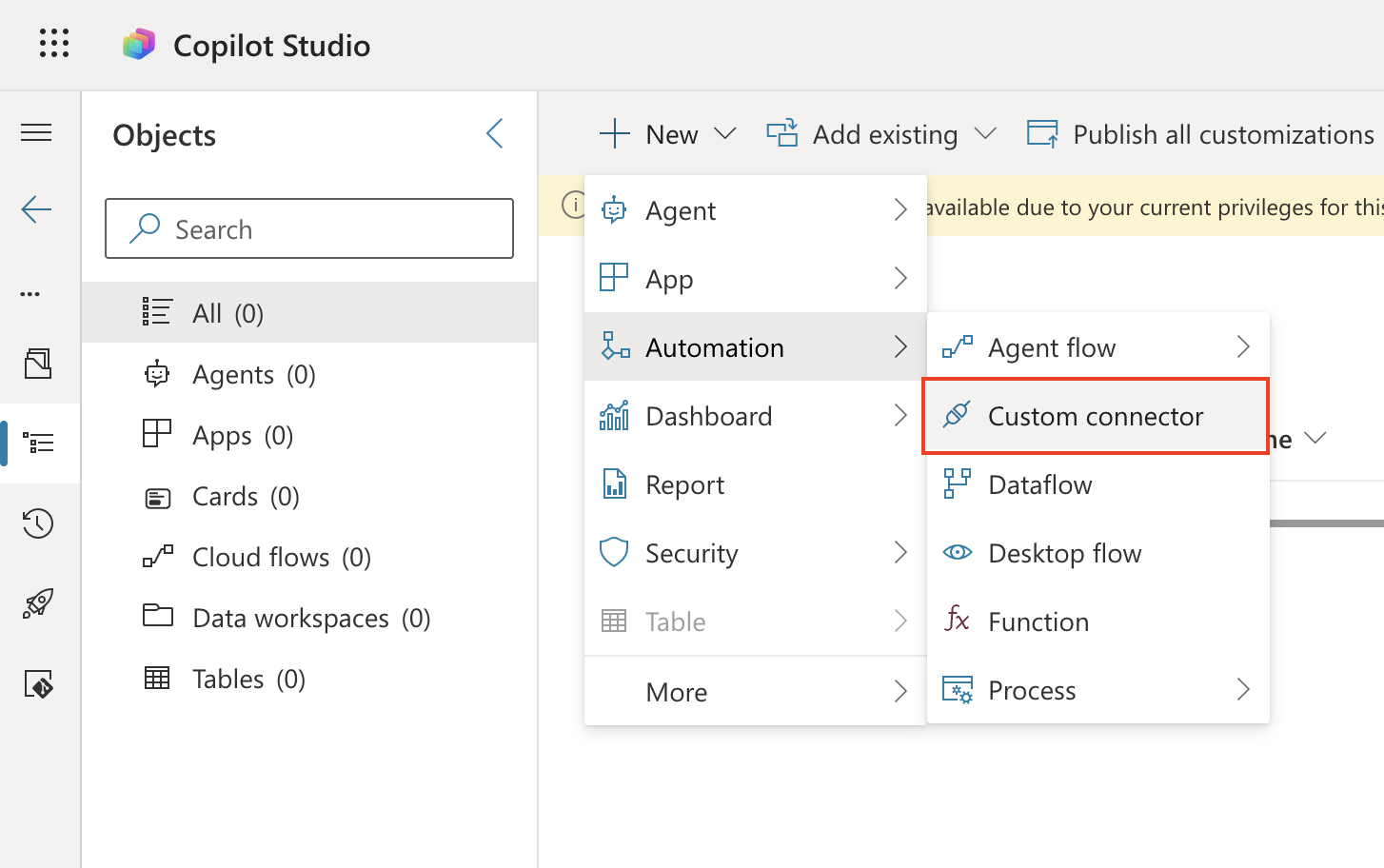
Task: Open the ellipsis more options in sidebar
Action: pos(30,294)
